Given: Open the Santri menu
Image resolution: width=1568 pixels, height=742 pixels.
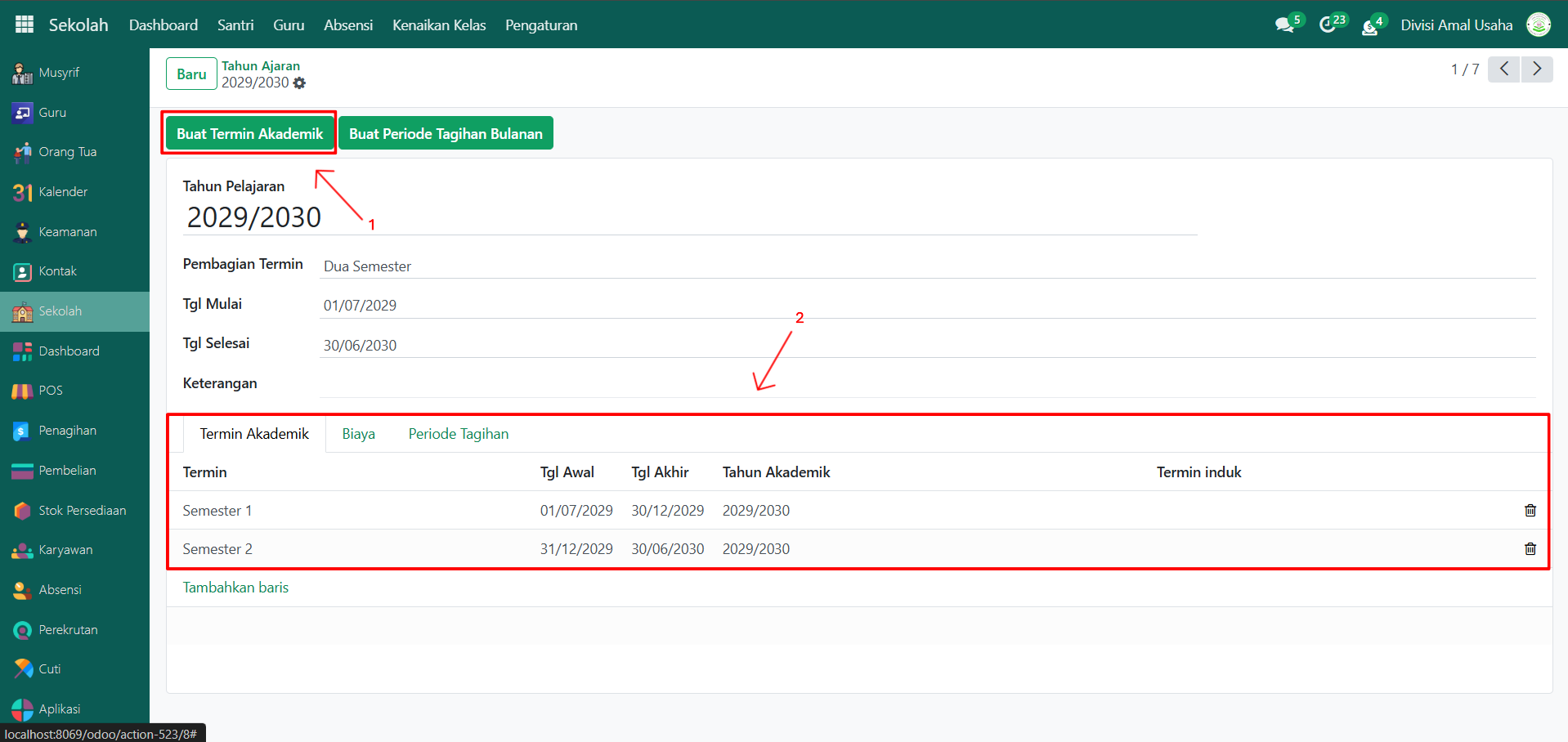Looking at the screenshot, I should coord(235,25).
